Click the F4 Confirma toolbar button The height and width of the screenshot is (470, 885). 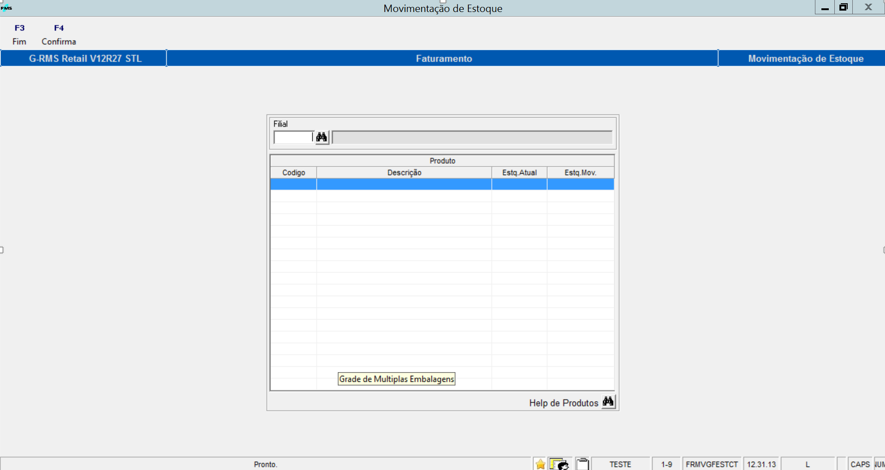coord(59,34)
